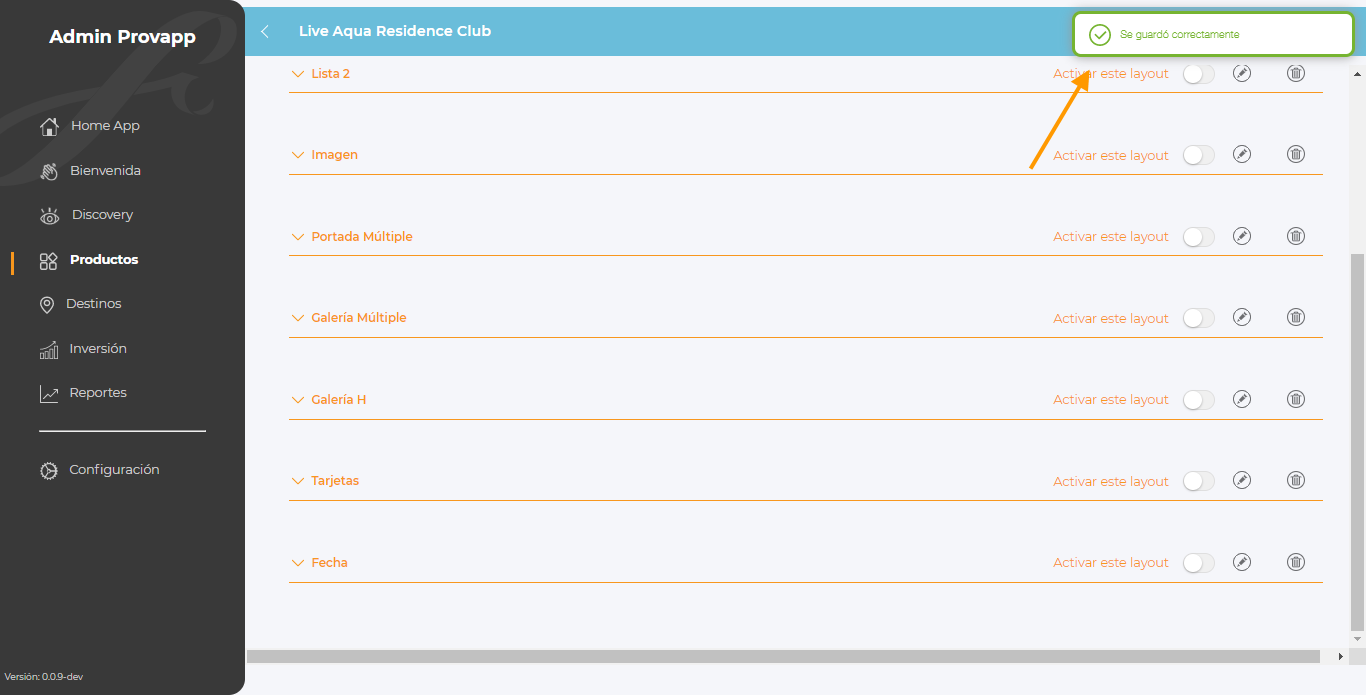Viewport: 1366px width, 695px height.
Task: Activate the Lista 2 layout toggle
Action: click(x=1199, y=74)
